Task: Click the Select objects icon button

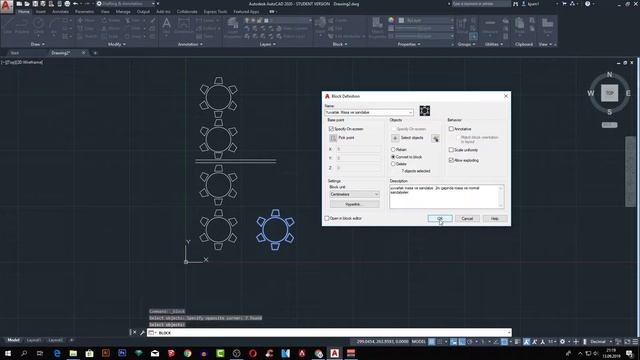Action: tap(395, 138)
